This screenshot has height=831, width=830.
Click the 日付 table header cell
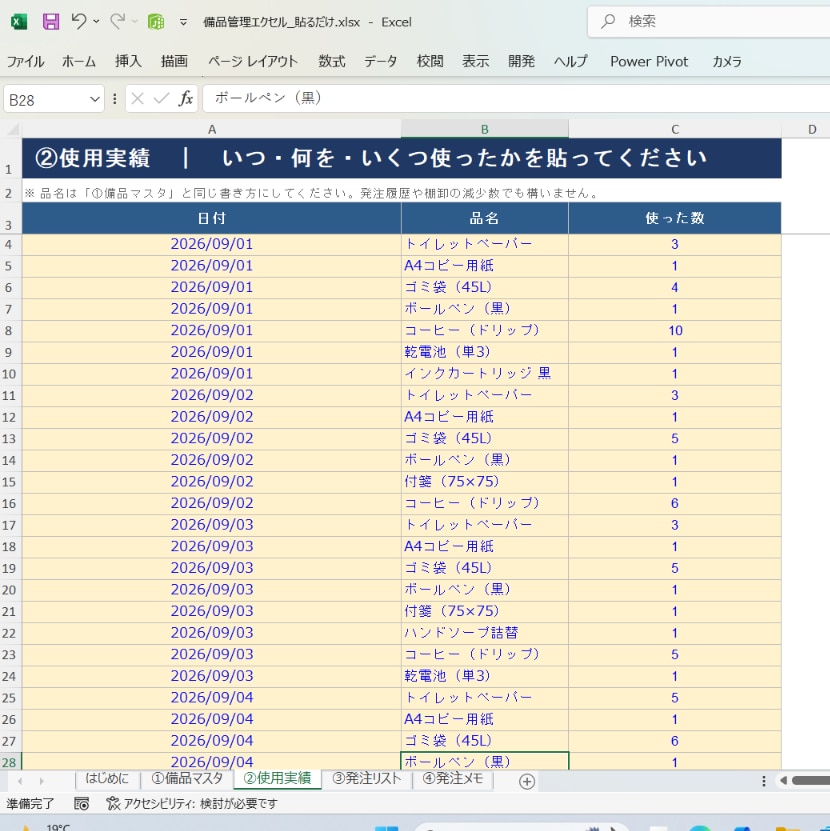point(211,218)
